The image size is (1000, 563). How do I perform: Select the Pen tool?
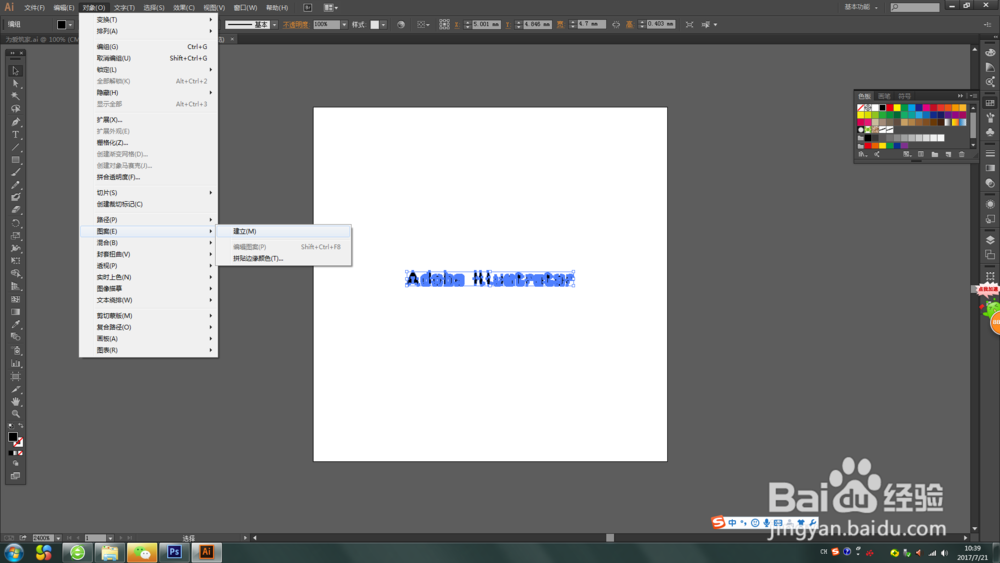tap(15, 122)
